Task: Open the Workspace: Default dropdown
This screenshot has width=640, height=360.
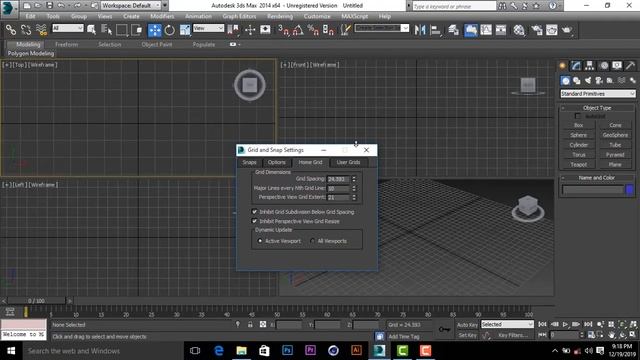Action: tap(131, 5)
